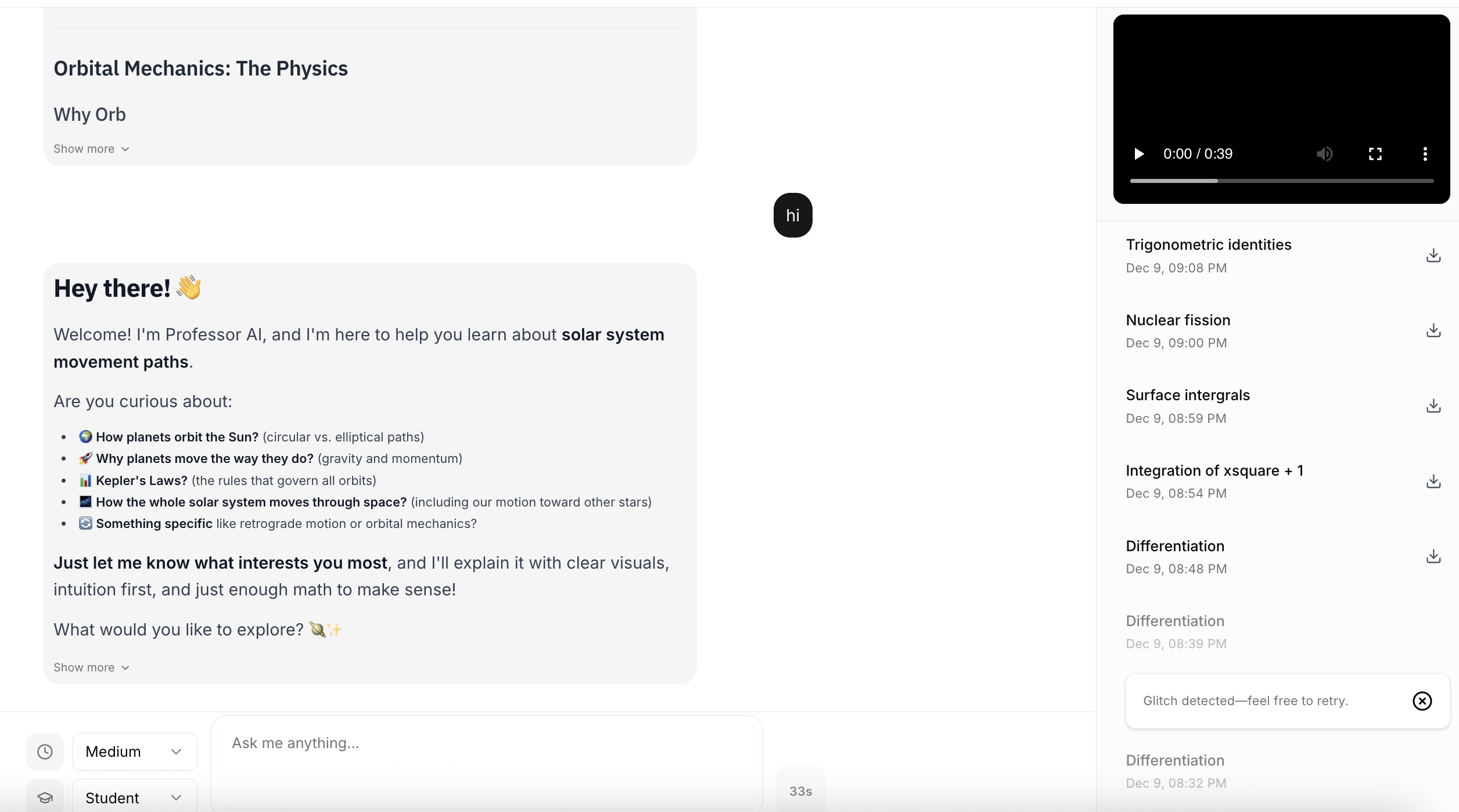1459x812 pixels.
Task: Open the video's three-dot options menu
Action: pyautogui.click(x=1425, y=154)
